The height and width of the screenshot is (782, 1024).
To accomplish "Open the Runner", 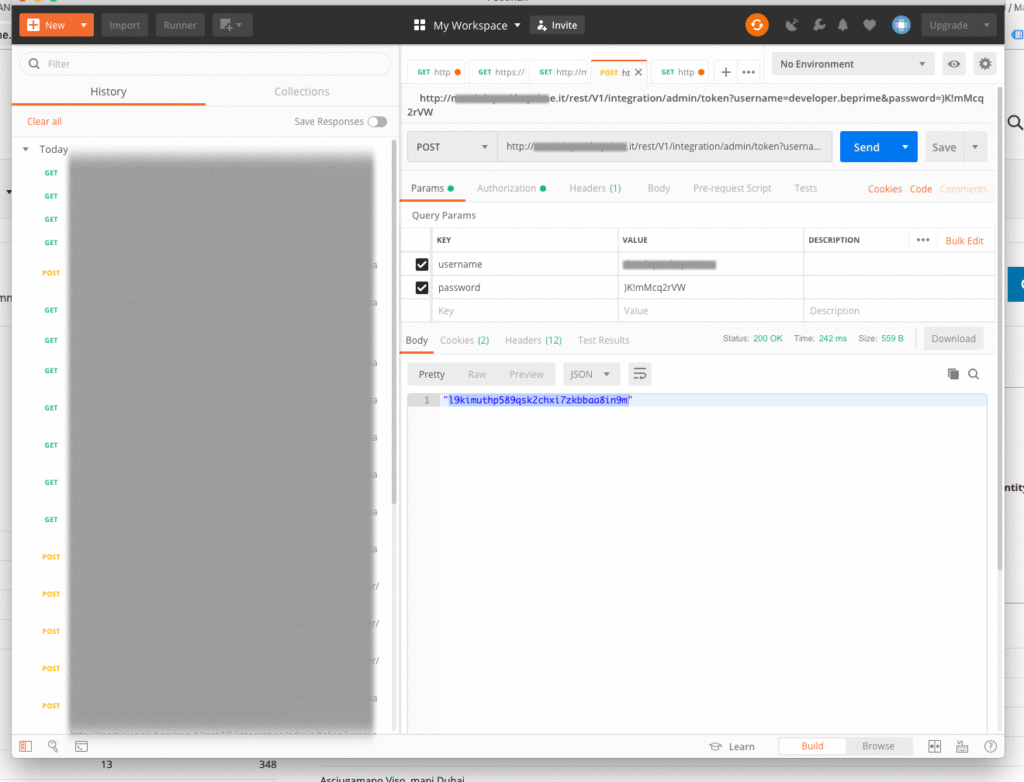I will point(180,25).
